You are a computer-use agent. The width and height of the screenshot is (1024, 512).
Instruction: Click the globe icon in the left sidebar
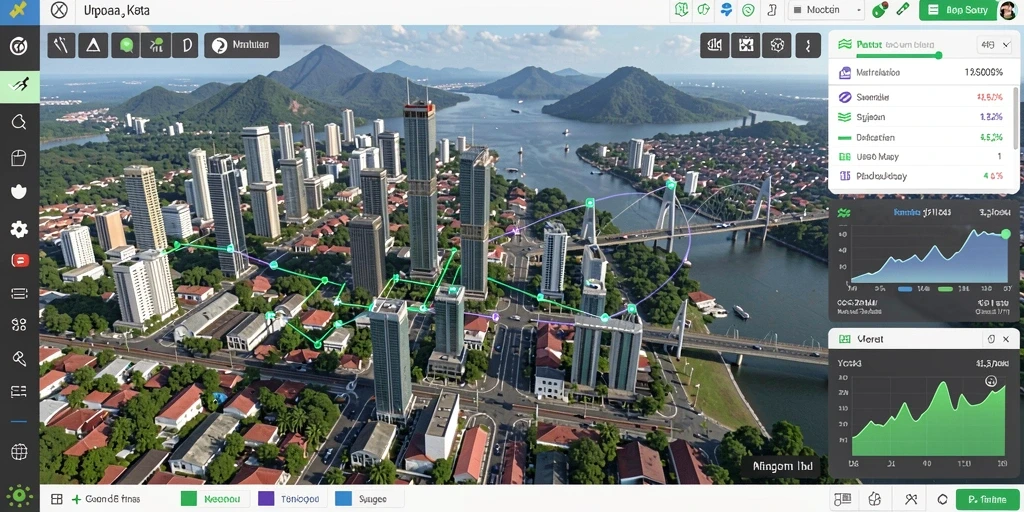(x=19, y=451)
